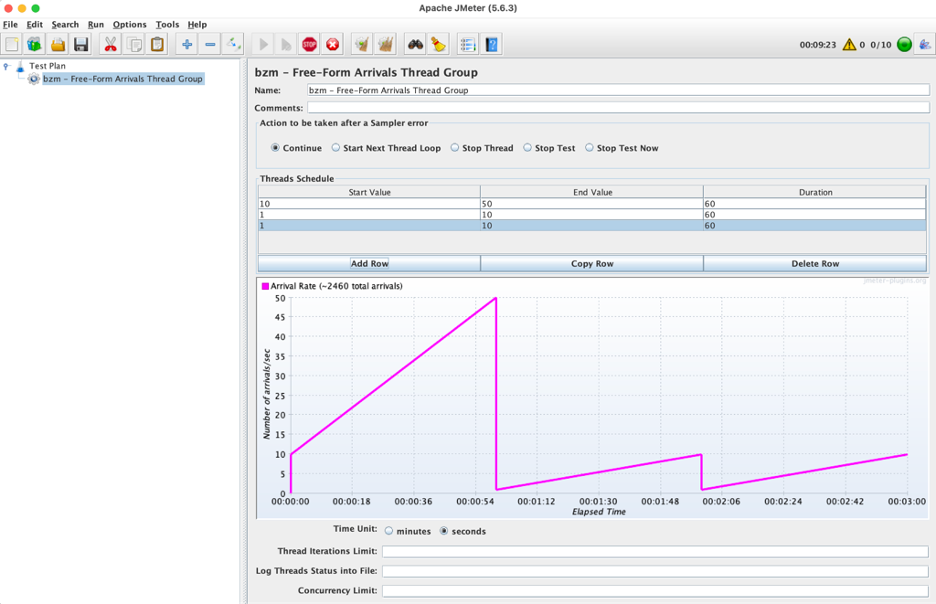Expand all nodes with plus icon

click(187, 44)
